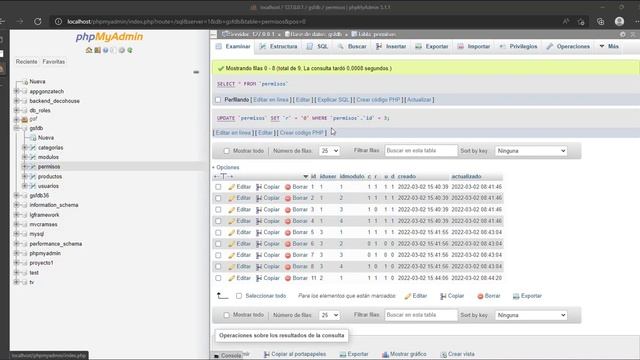This screenshot has width=640, height=360.
Task: Click red Borrar icon for row id 3
Action: 288,210
